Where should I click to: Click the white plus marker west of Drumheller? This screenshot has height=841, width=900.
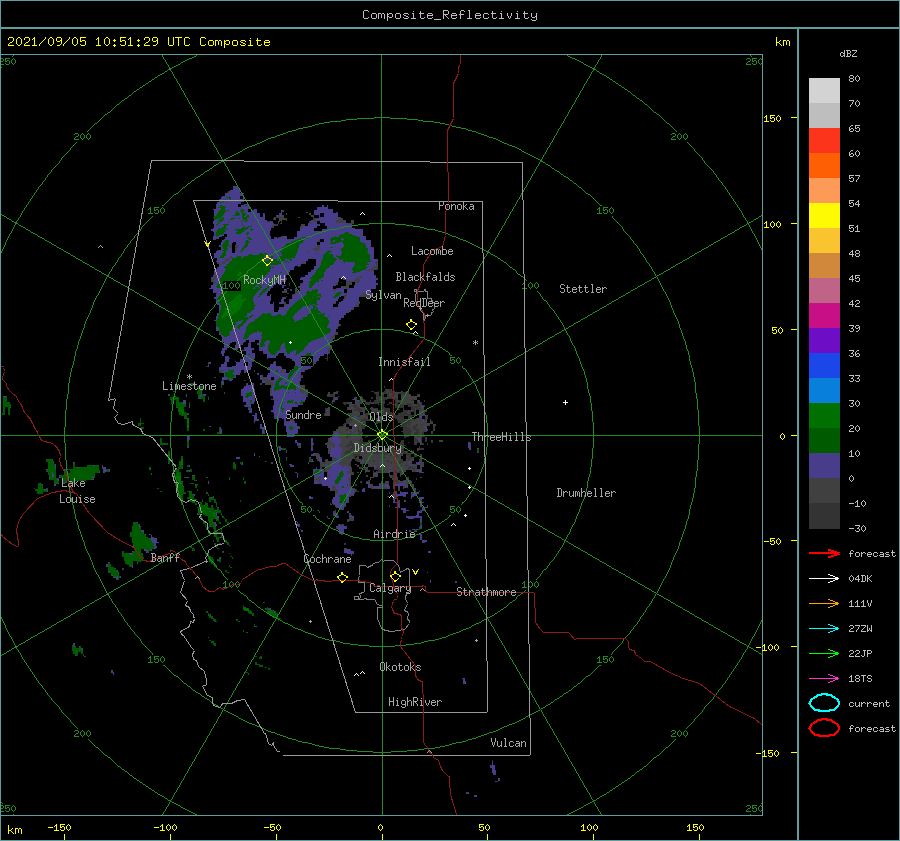[x=565, y=402]
